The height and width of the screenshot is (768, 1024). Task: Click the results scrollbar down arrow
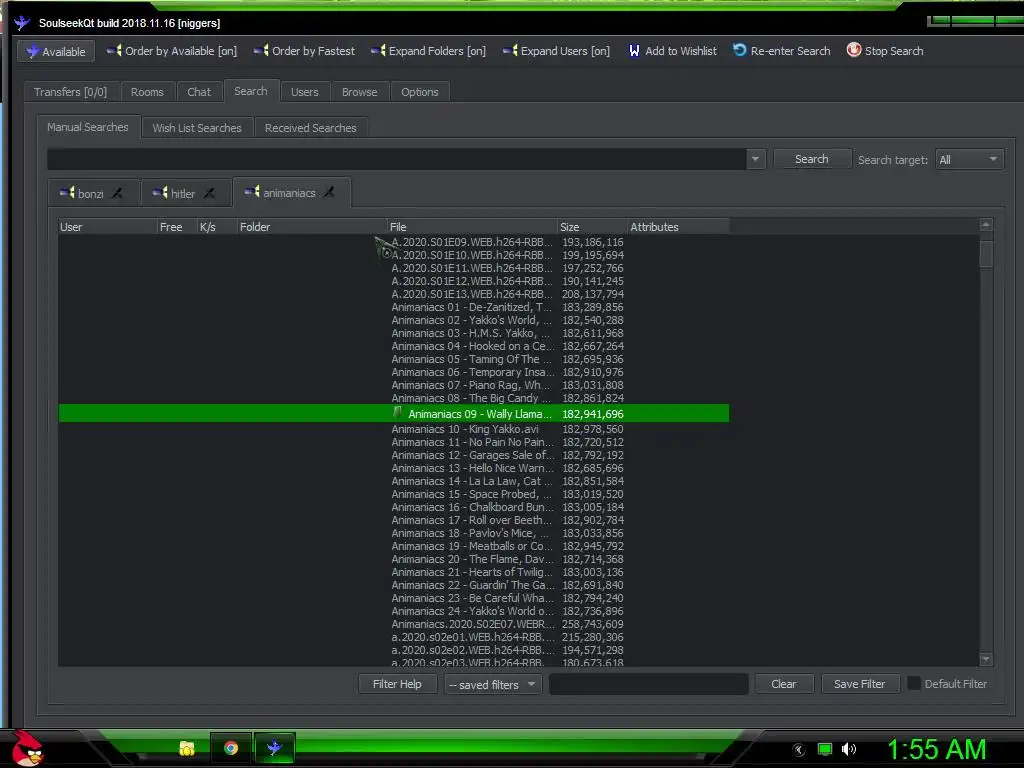pos(986,660)
